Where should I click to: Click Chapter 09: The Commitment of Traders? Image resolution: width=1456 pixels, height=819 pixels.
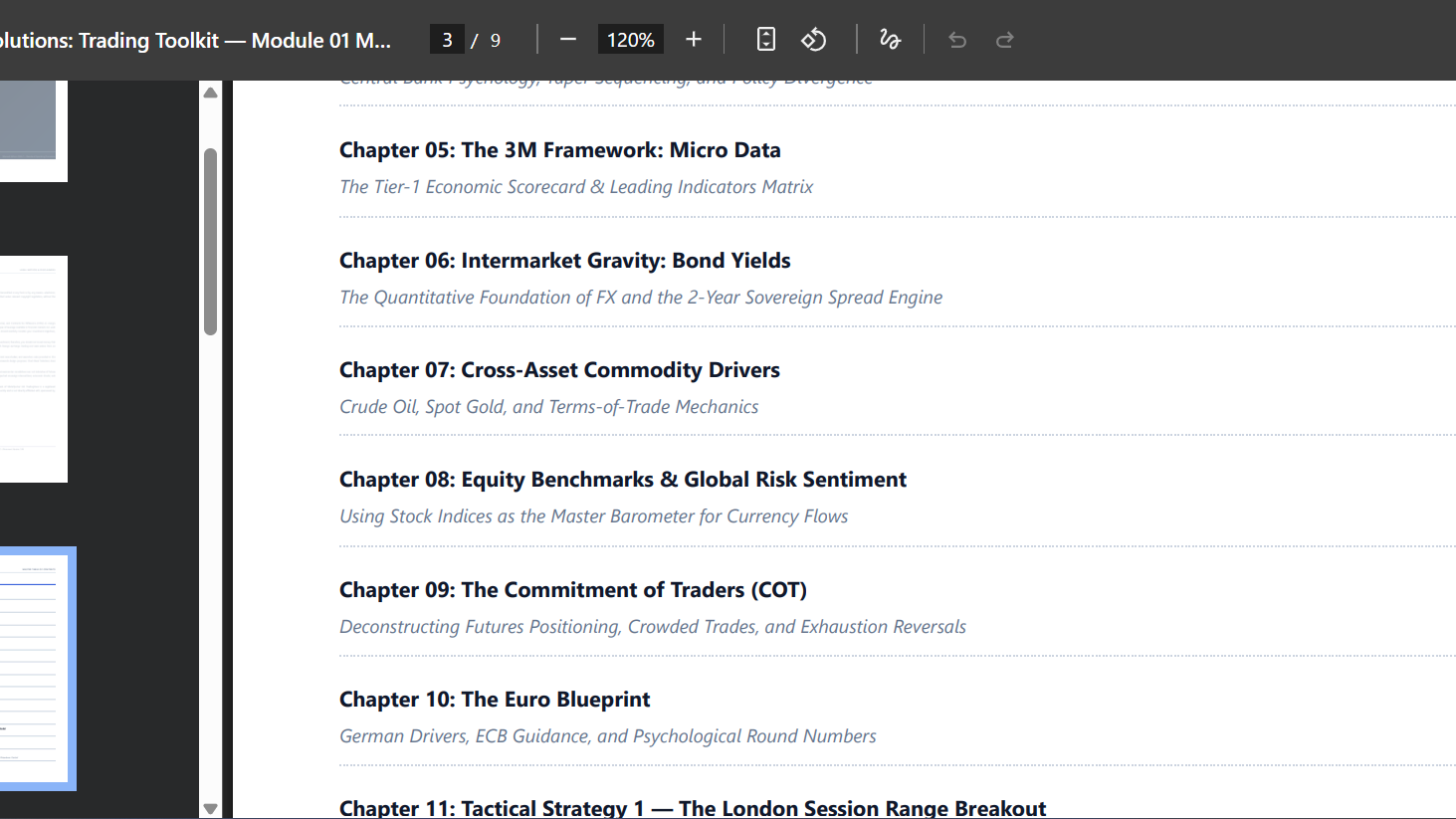573,590
